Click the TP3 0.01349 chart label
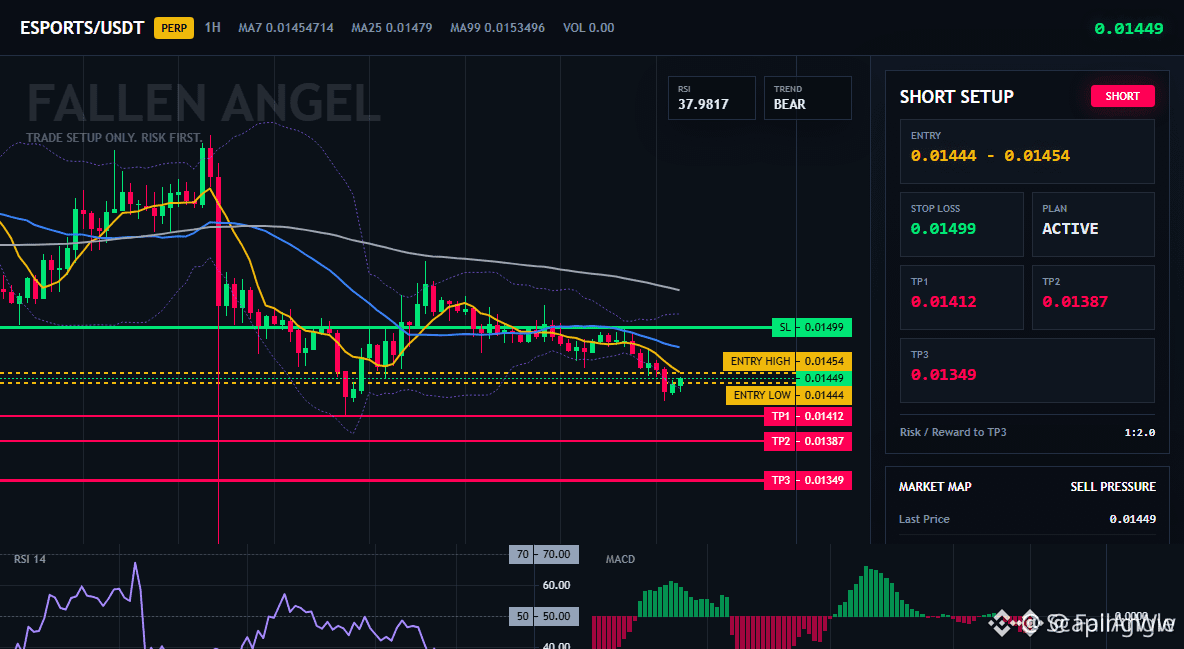1184x649 pixels. [807, 481]
